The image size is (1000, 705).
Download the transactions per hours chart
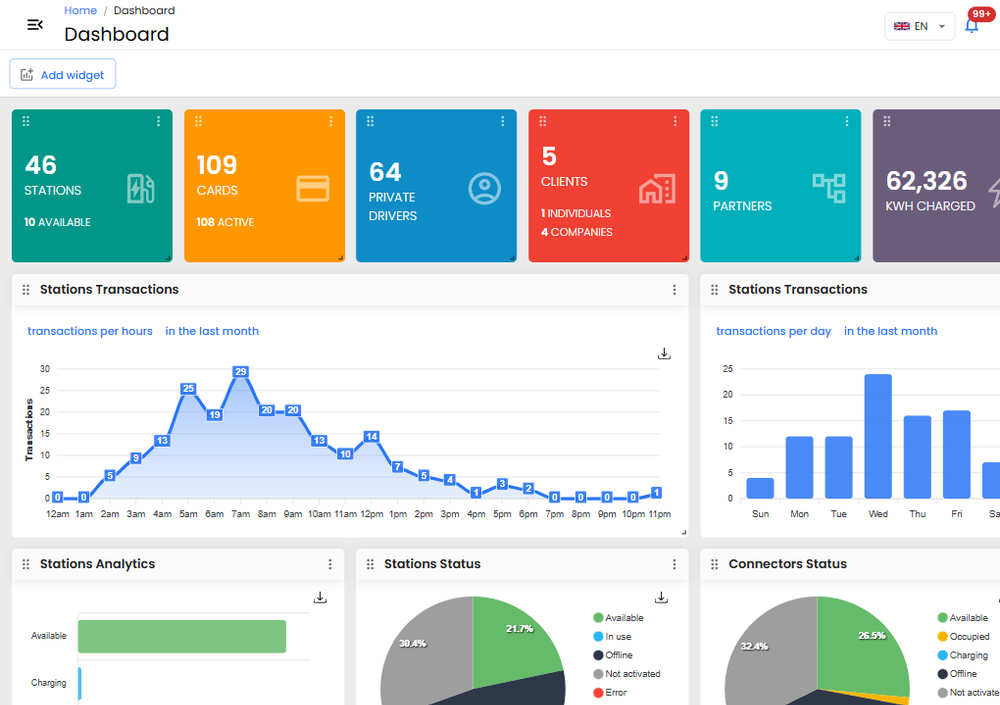(x=664, y=353)
